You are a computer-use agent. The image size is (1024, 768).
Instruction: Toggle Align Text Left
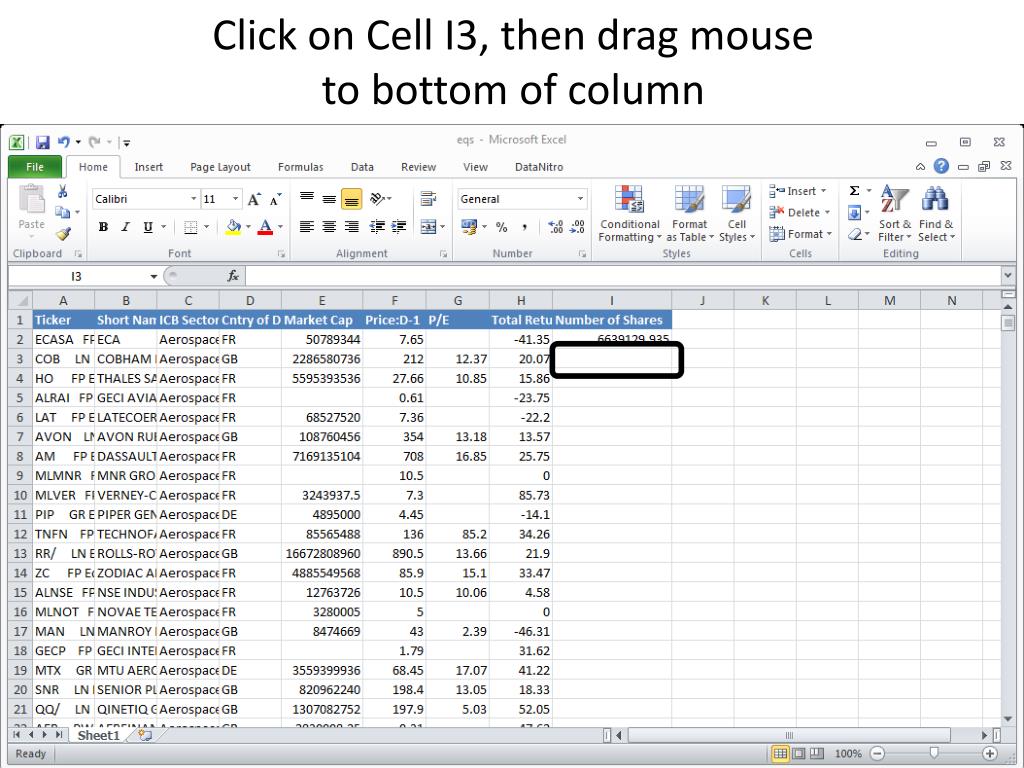306,227
